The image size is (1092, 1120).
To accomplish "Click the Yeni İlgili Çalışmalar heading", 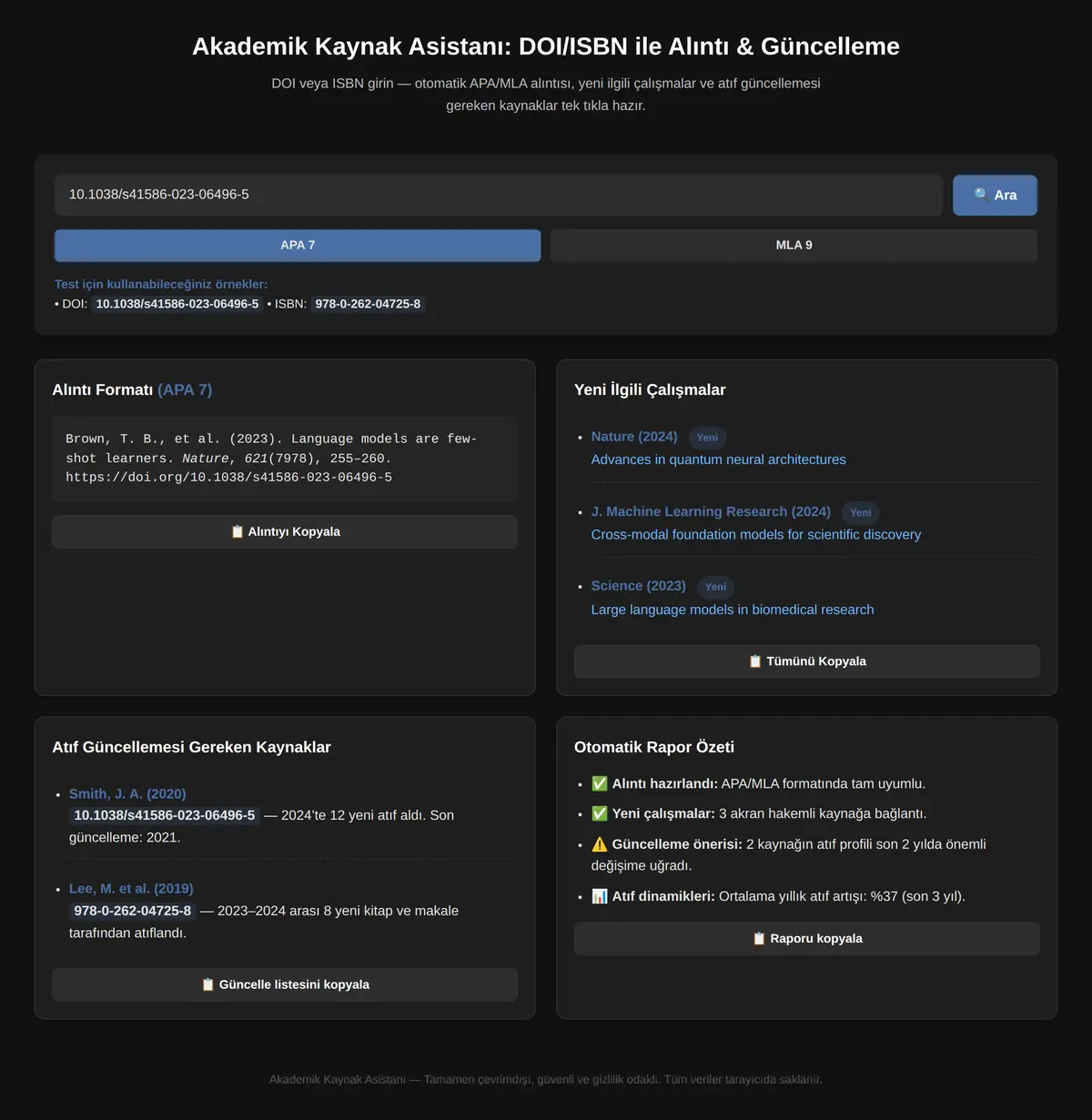I will pos(650,389).
